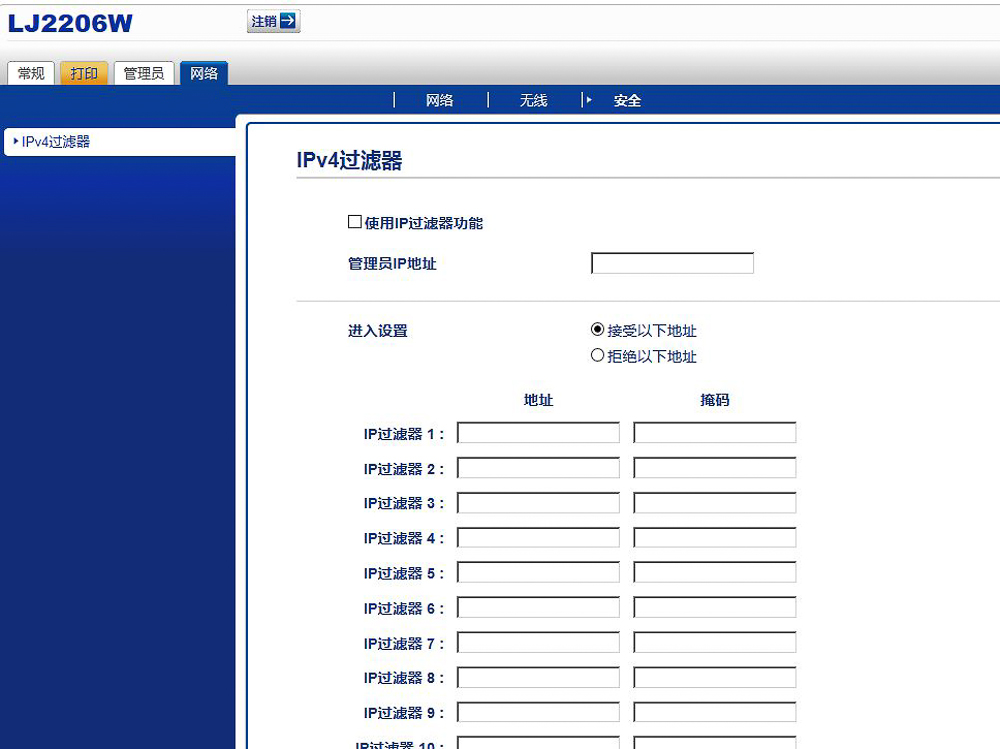The image size is (1000, 749).
Task: Click the IP过滤器 3 掩码 input field
Action: pos(713,502)
